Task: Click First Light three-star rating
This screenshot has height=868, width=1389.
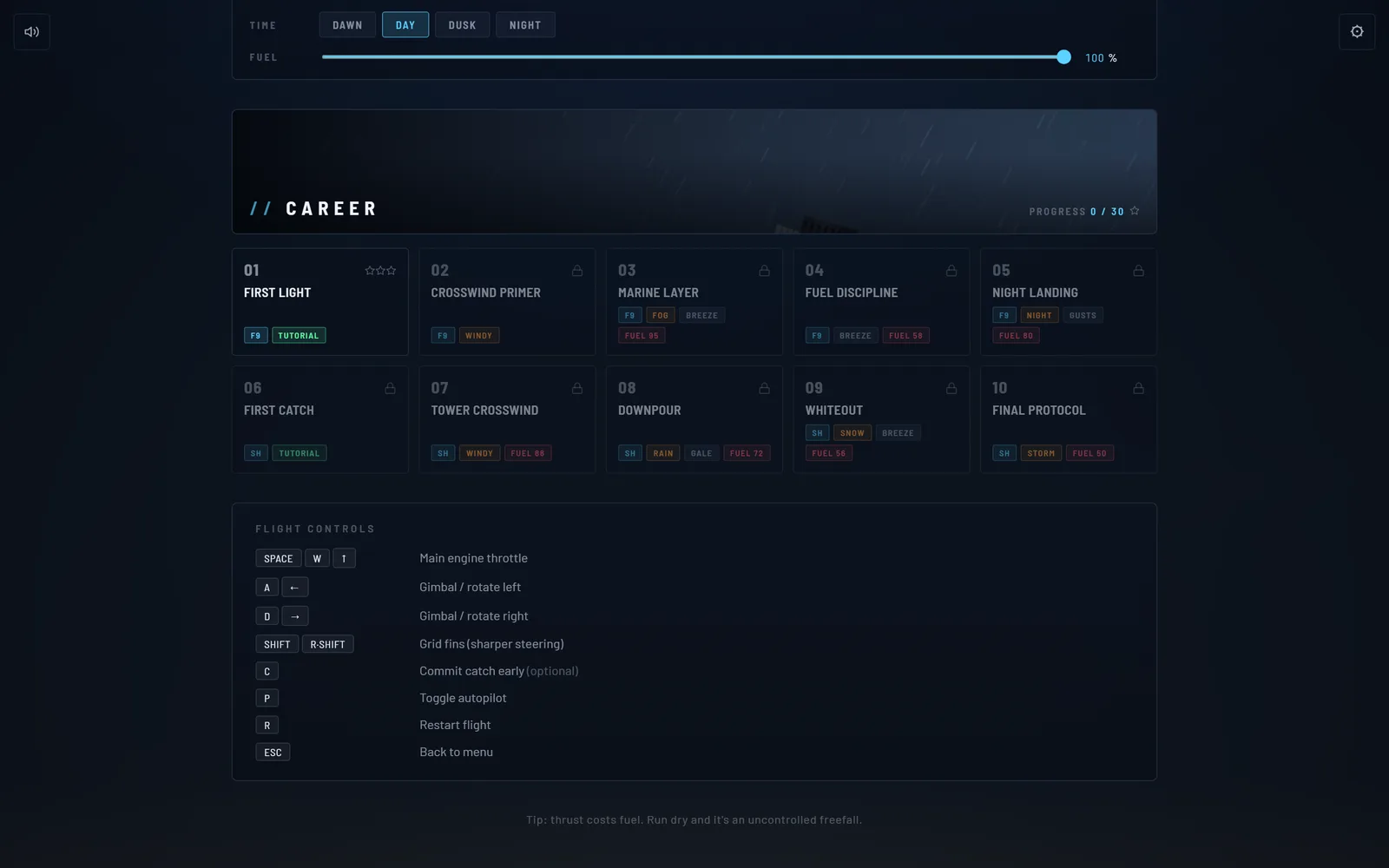Action: pyautogui.click(x=380, y=271)
